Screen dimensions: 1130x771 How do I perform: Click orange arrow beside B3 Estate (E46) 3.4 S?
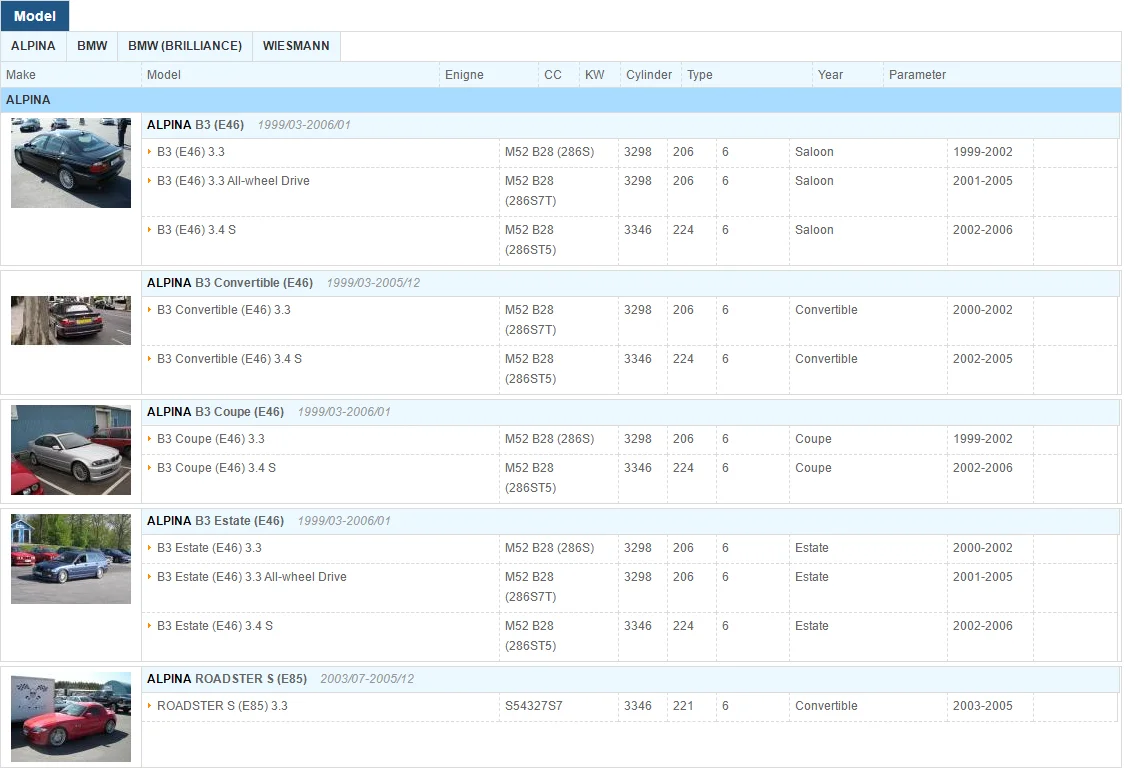click(149, 625)
